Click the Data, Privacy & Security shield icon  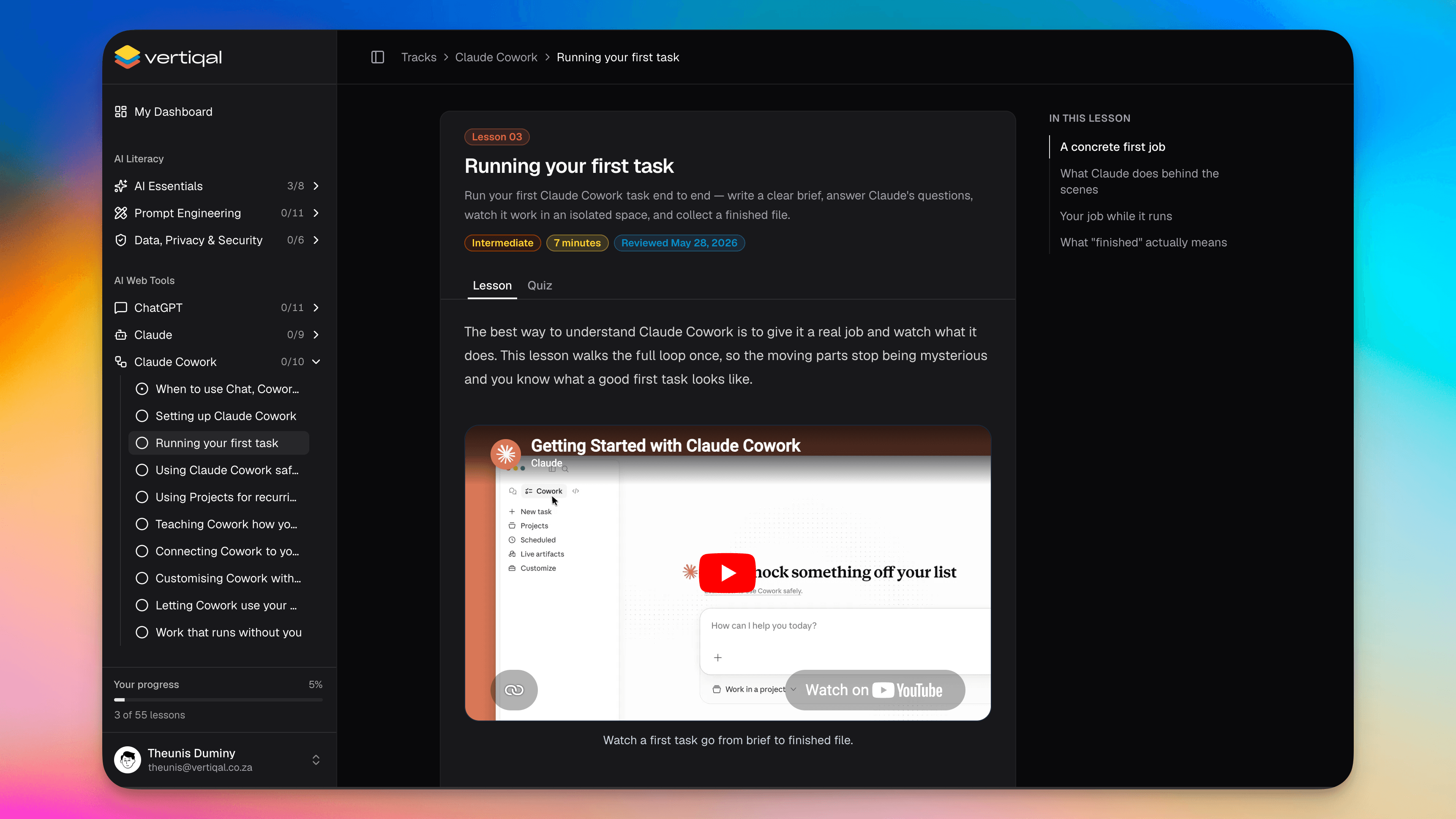point(120,240)
